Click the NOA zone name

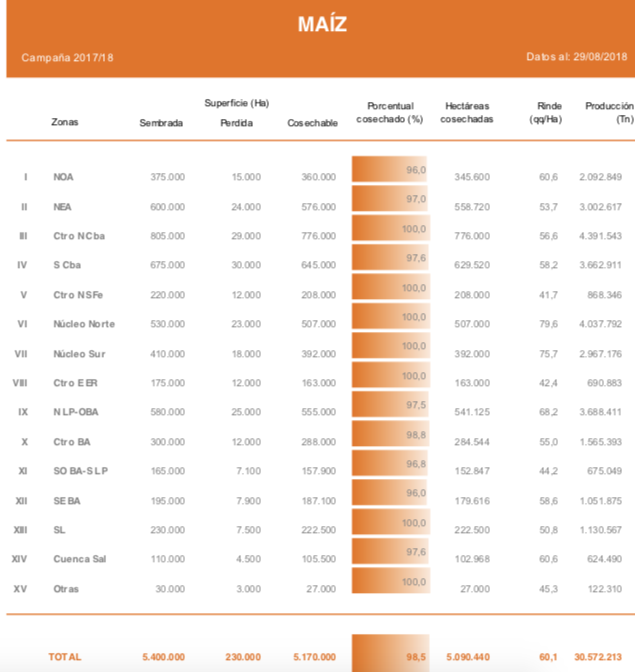tap(63, 177)
